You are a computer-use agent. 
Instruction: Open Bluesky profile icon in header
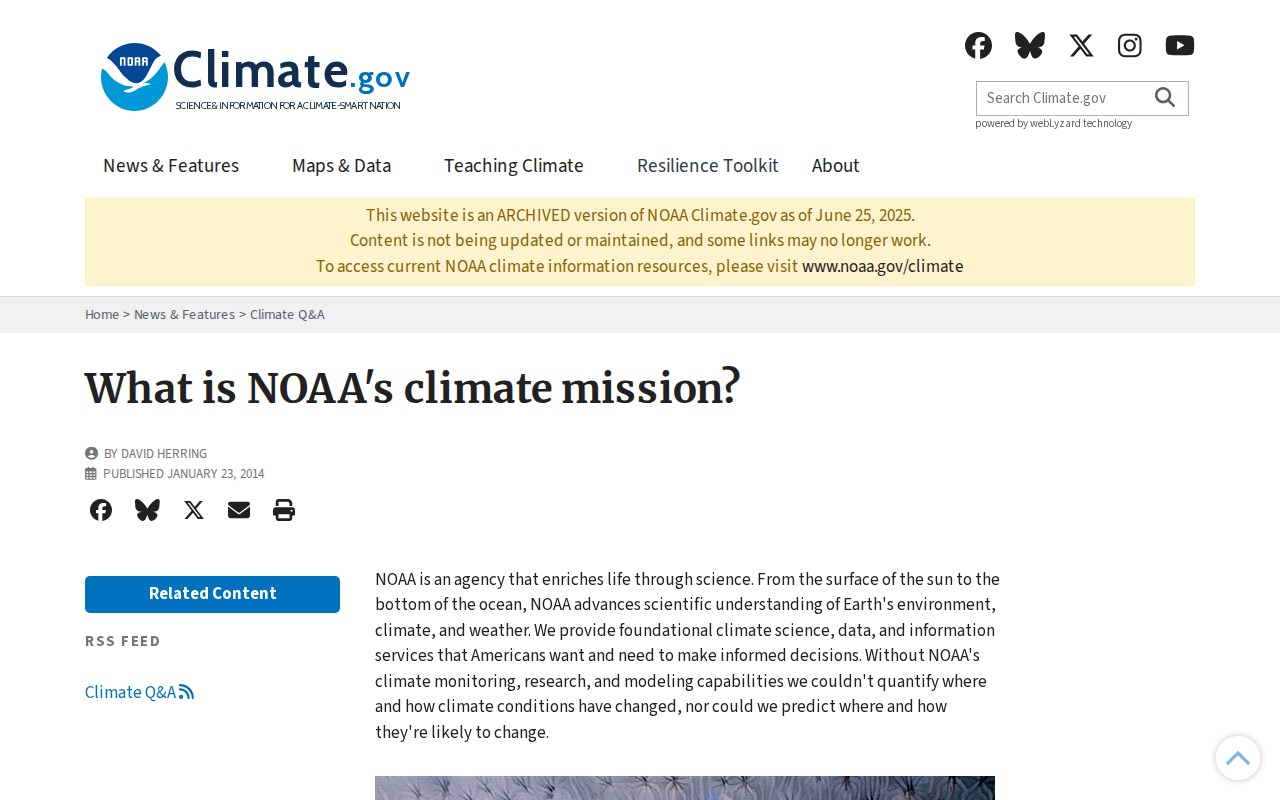coord(1030,45)
